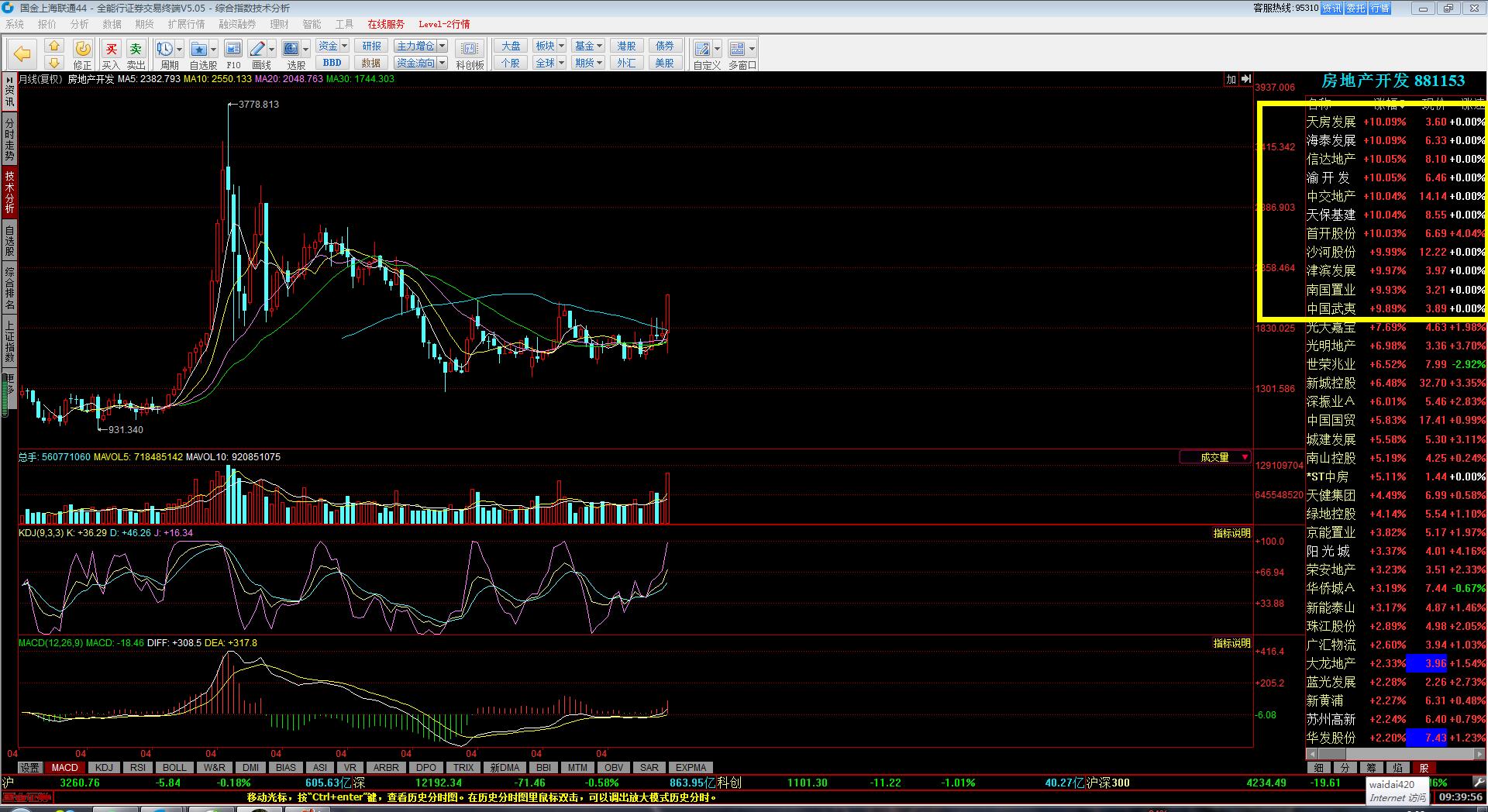The width and height of the screenshot is (1488, 812).
Task: Click the 加 add button on chart
Action: (1231, 79)
